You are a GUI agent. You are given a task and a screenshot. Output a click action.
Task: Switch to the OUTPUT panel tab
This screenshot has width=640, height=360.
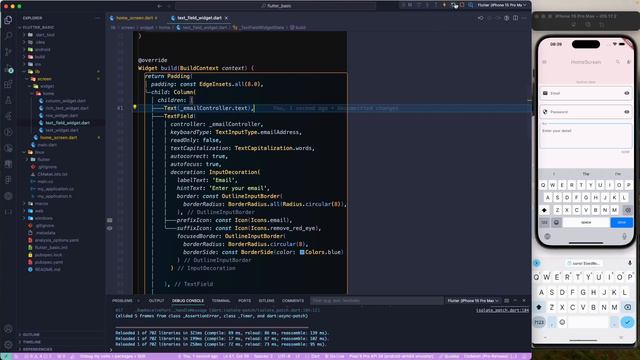(x=156, y=301)
